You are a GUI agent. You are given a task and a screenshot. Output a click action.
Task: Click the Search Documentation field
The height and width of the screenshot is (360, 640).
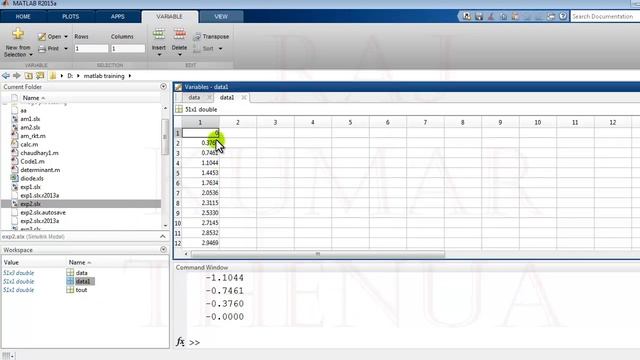click(x=605, y=16)
